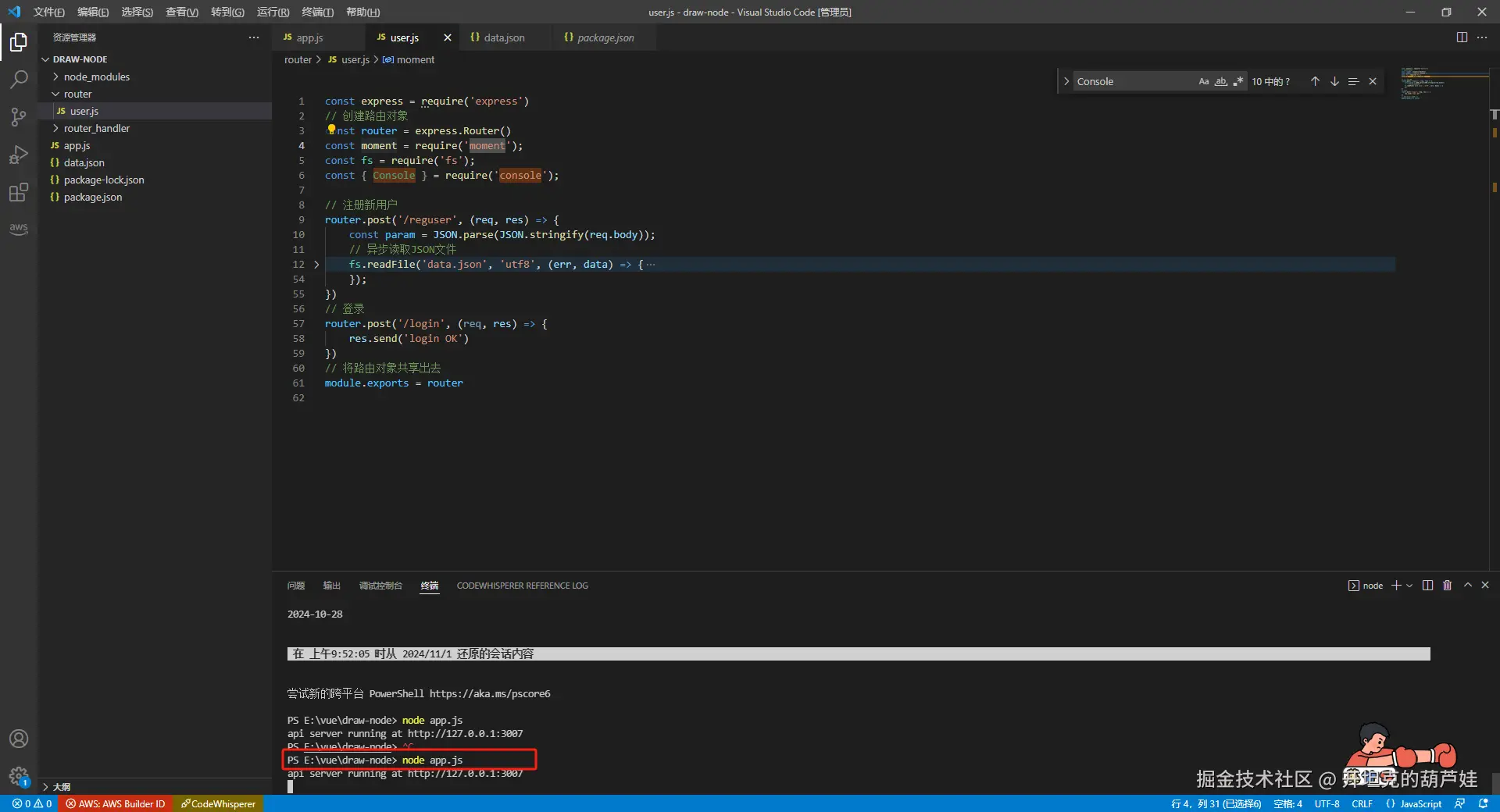Click the CodeWhisperer status bar button
This screenshot has height=812, width=1500.
pos(219,803)
